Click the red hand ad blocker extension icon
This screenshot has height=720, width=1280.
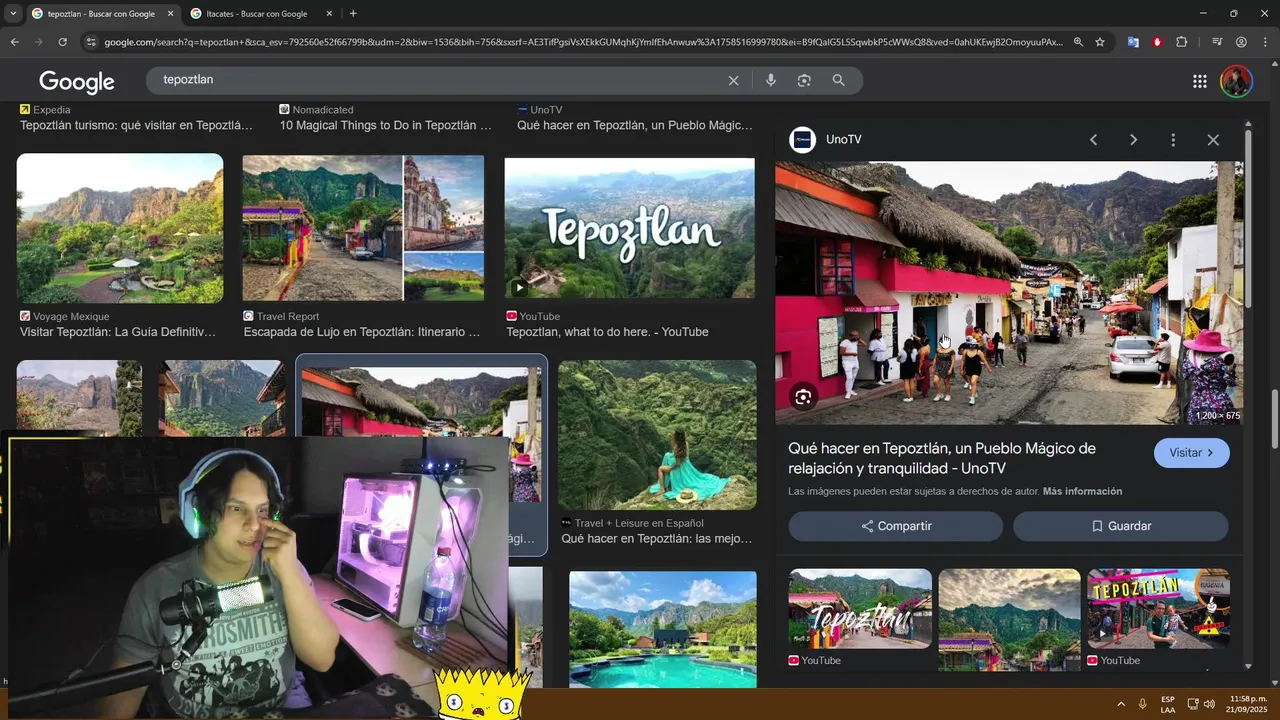(1157, 42)
